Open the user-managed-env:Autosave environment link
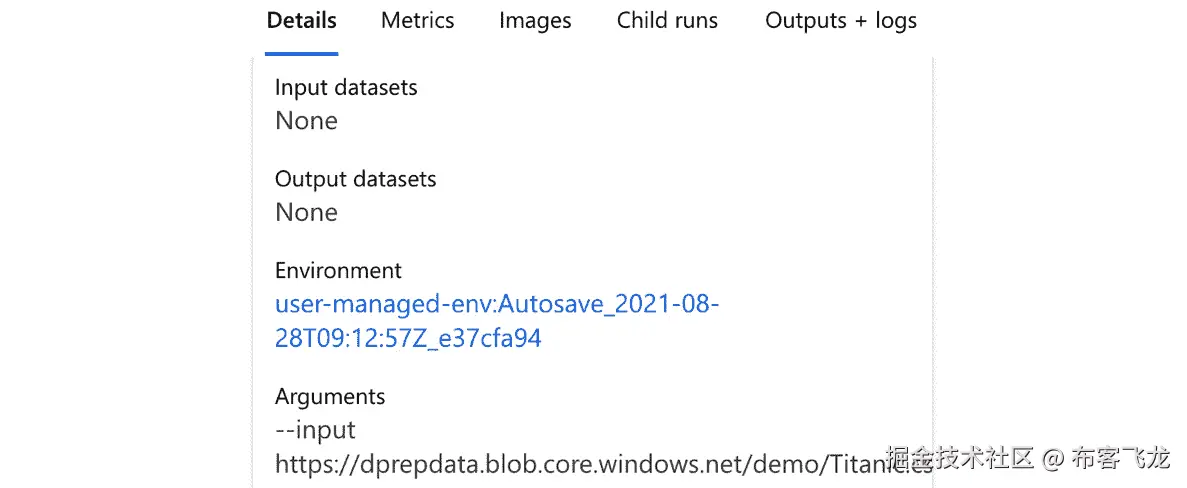1187x488 pixels. [x=496, y=305]
